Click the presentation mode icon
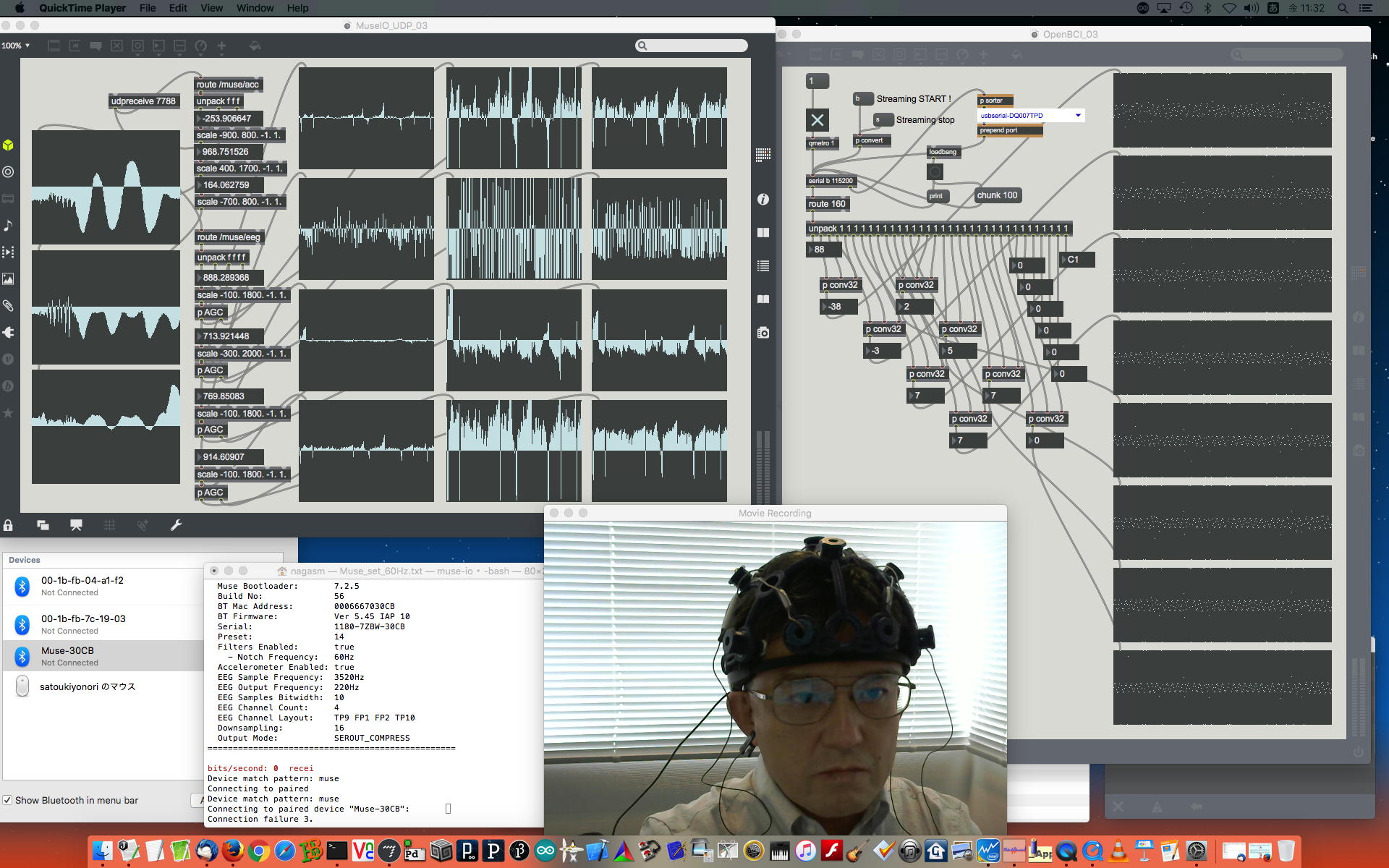This screenshot has height=868, width=1389. click(76, 525)
